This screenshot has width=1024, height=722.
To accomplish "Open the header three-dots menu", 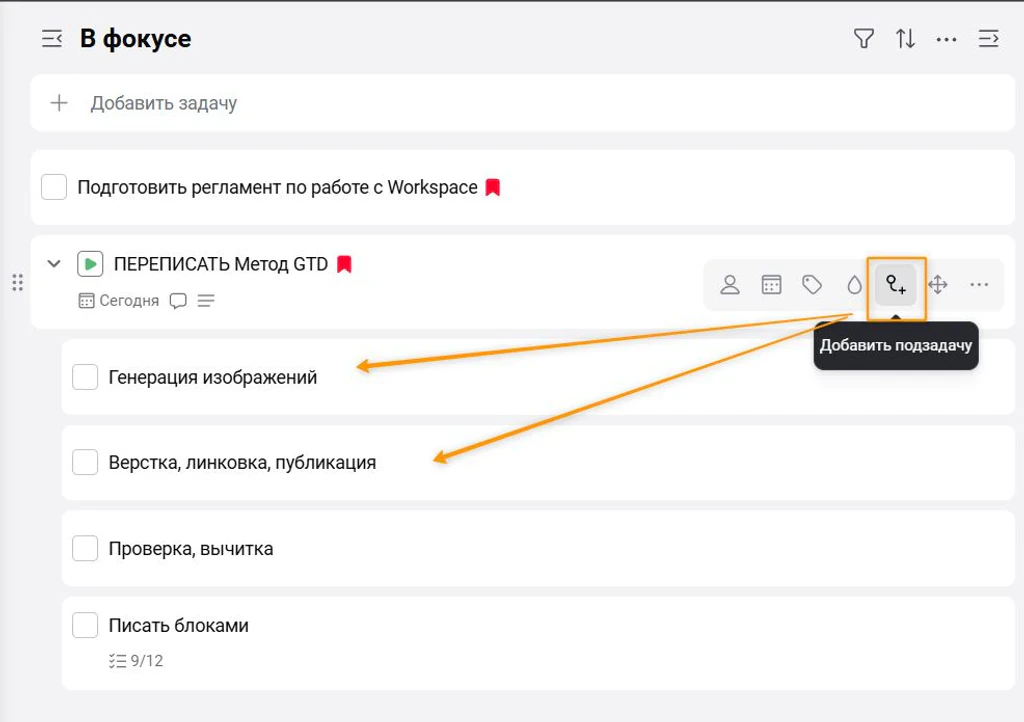I will pyautogui.click(x=946, y=40).
